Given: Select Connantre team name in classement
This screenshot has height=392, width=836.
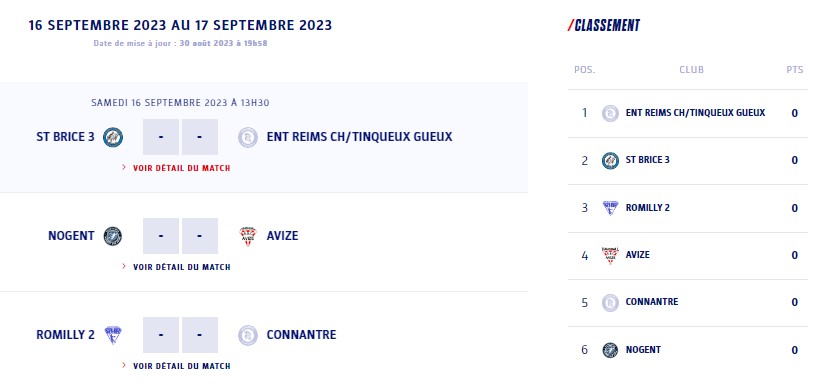Looking at the screenshot, I should point(652,302).
